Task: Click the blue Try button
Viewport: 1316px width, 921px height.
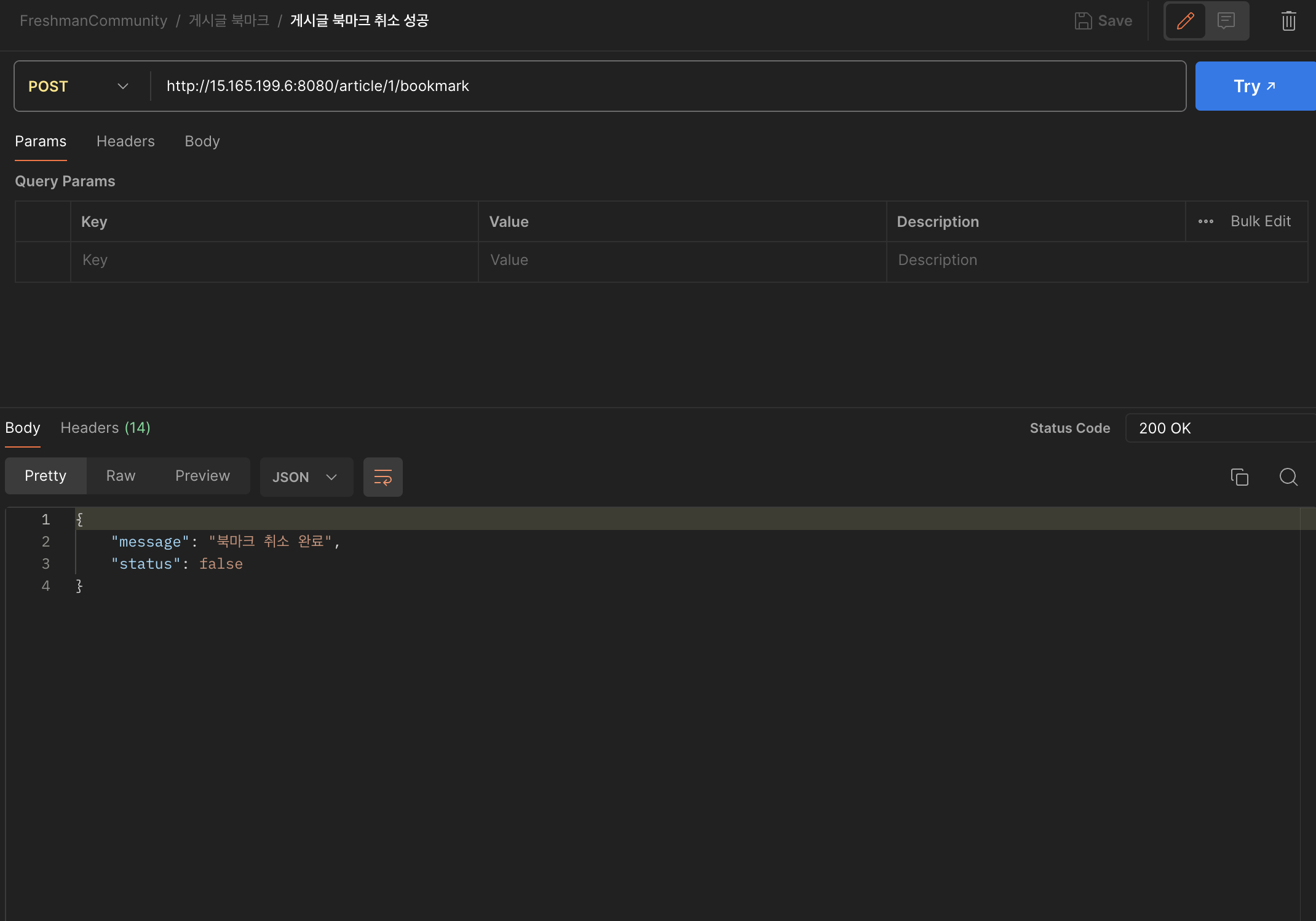Action: pyautogui.click(x=1254, y=86)
